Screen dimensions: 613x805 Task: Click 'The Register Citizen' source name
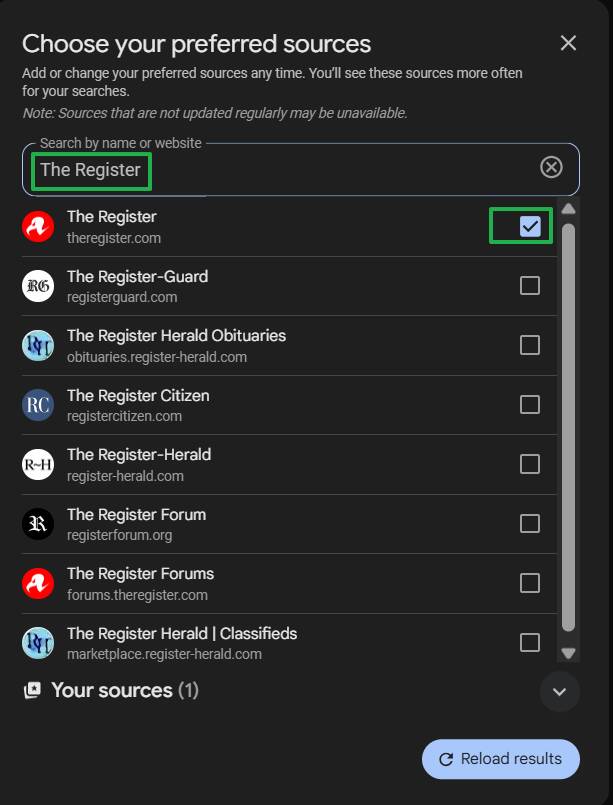coord(138,395)
